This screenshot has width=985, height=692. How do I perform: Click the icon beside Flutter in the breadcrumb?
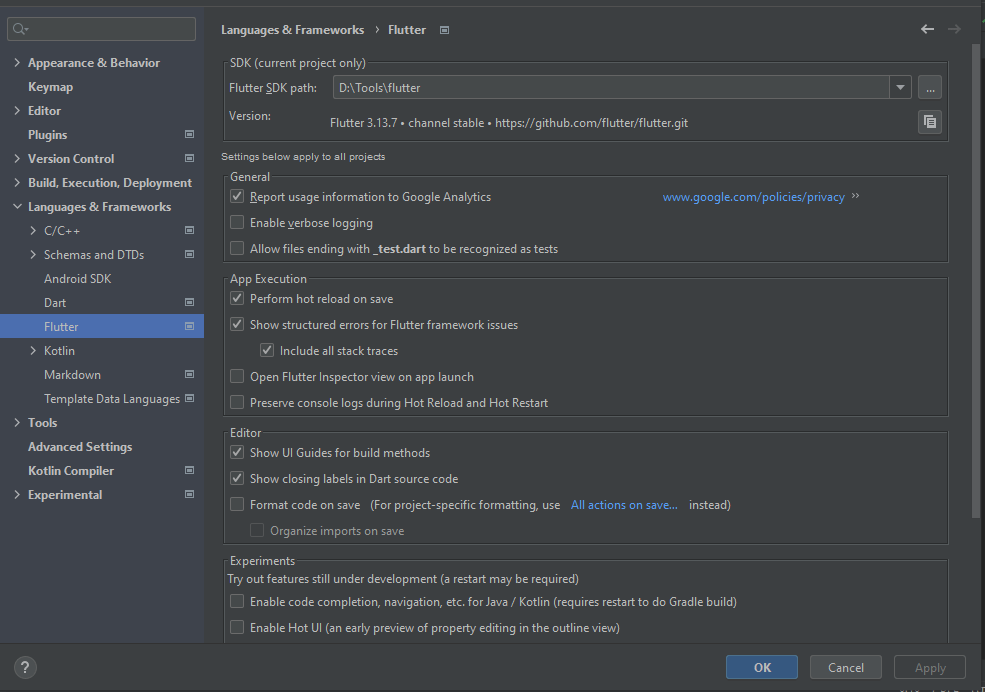[442, 29]
